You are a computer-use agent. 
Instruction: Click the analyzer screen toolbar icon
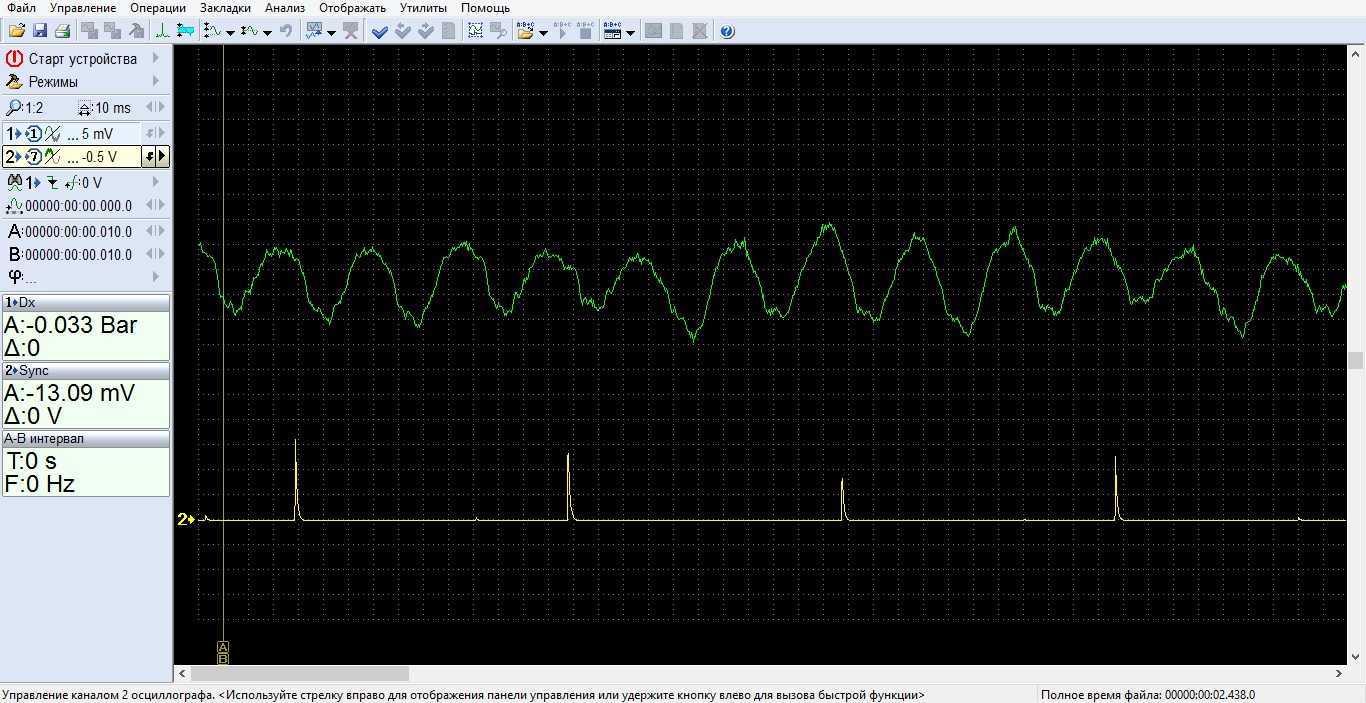coord(314,31)
